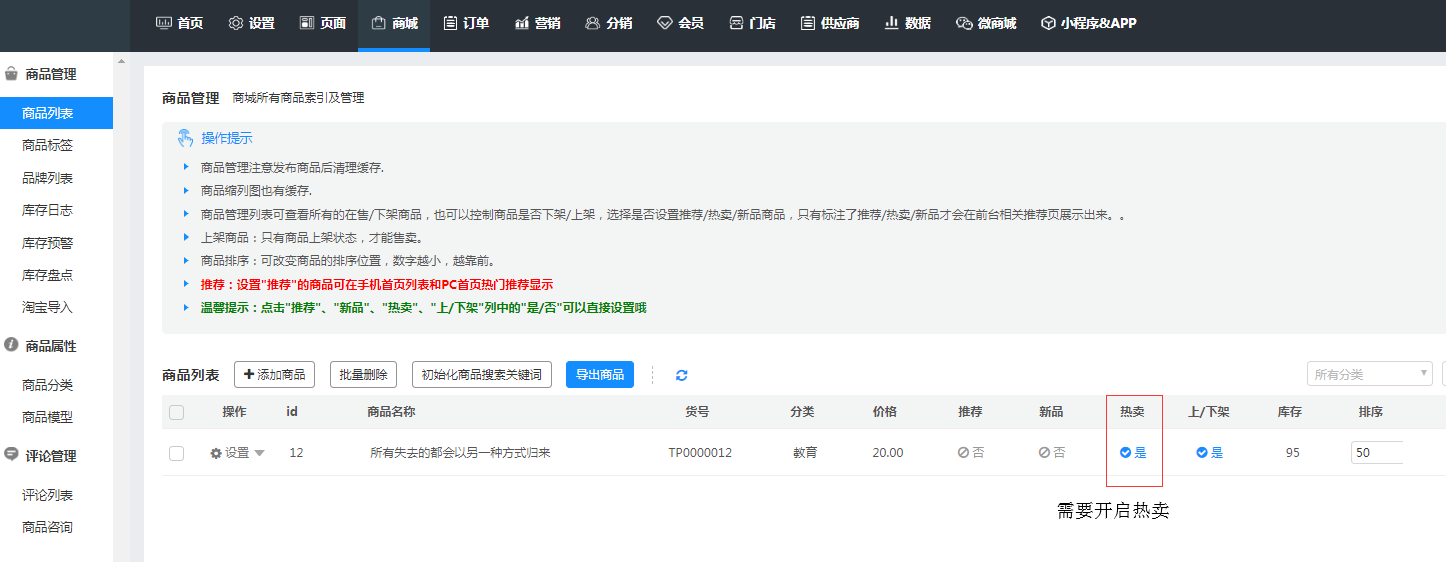
Task: Click the gear icon in the product row
Action: [216, 453]
